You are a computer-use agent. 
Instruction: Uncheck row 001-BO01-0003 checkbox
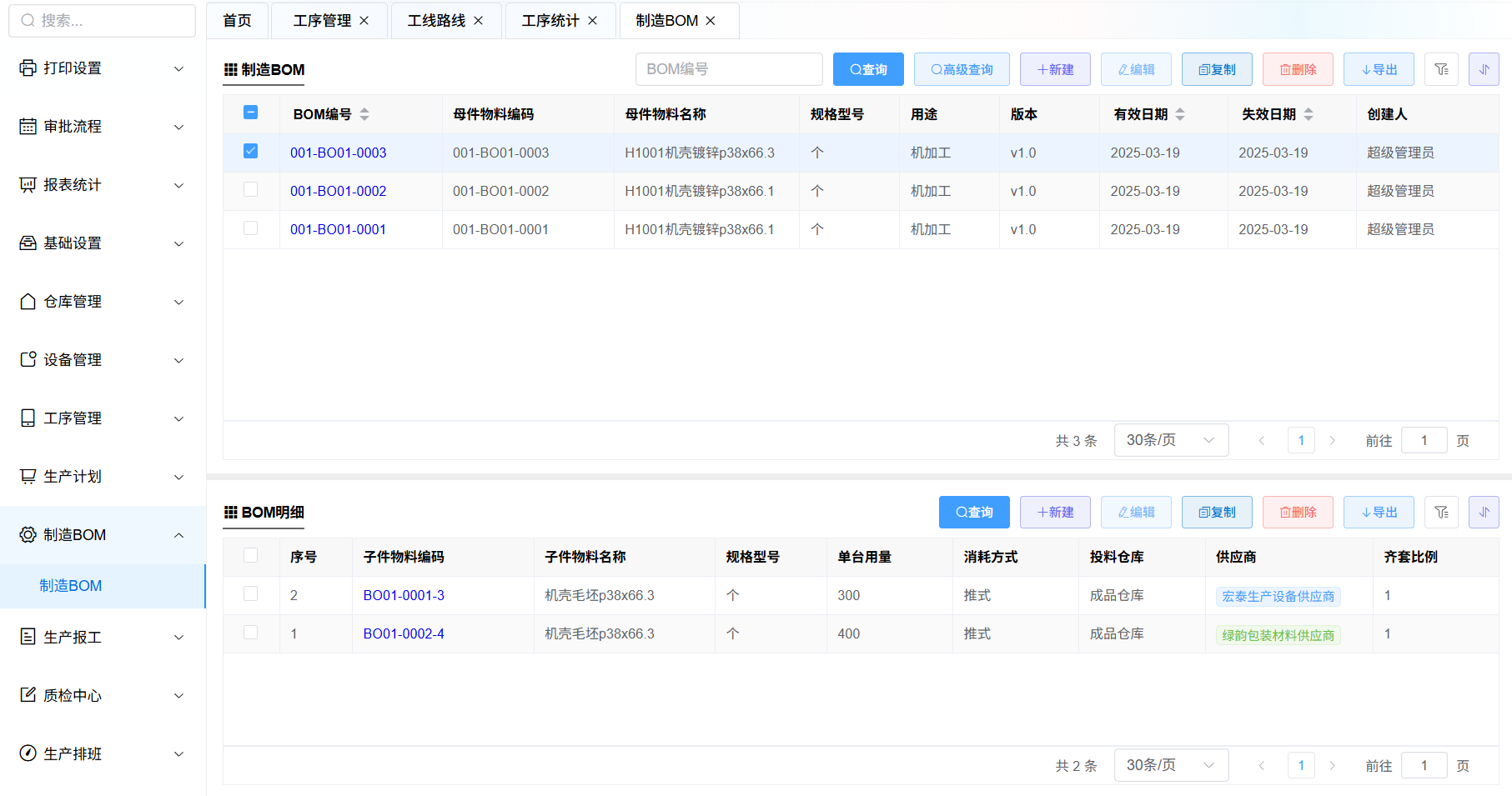[x=250, y=151]
